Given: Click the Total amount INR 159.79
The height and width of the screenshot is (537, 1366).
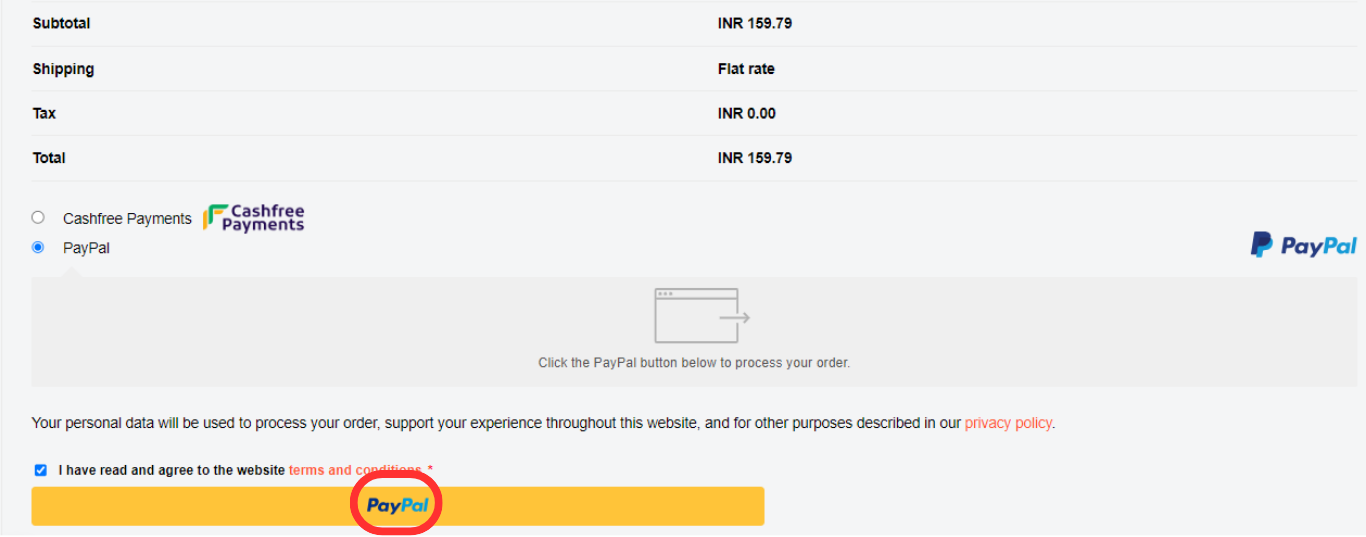Looking at the screenshot, I should point(755,158).
